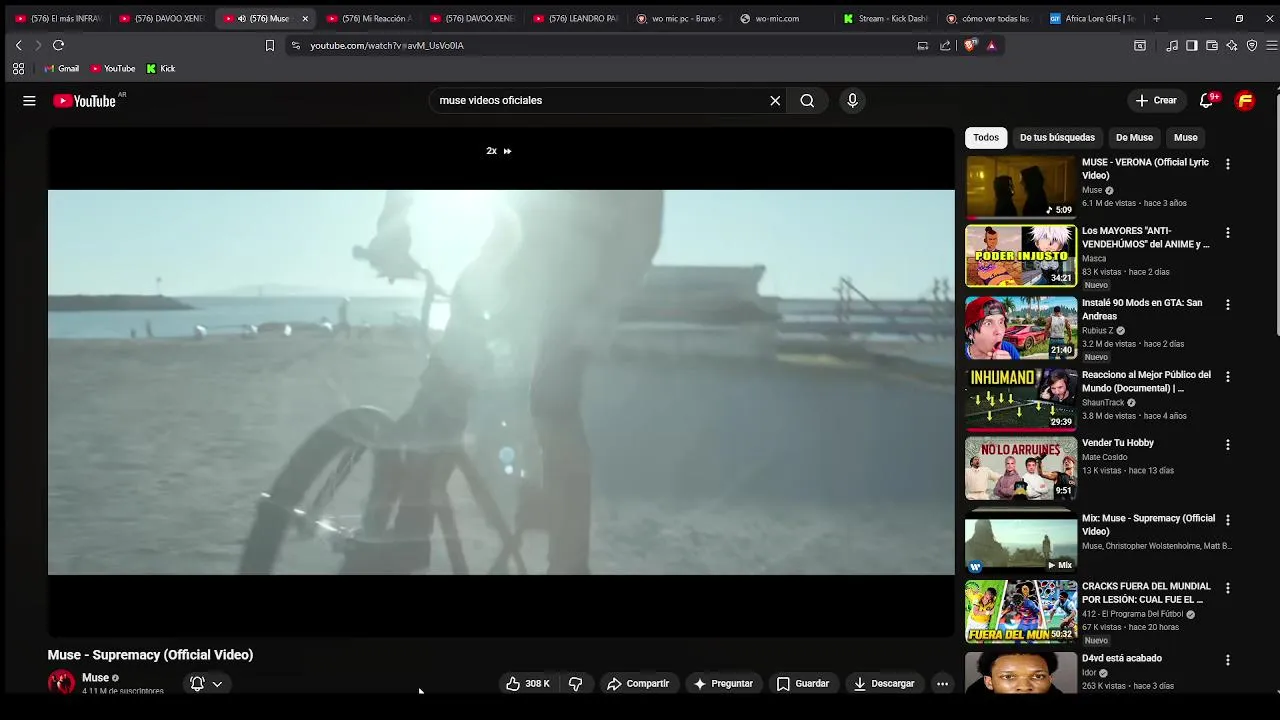Open Instalé 90 Mods GTA thumbnail
The height and width of the screenshot is (720, 1280).
(x=1021, y=327)
